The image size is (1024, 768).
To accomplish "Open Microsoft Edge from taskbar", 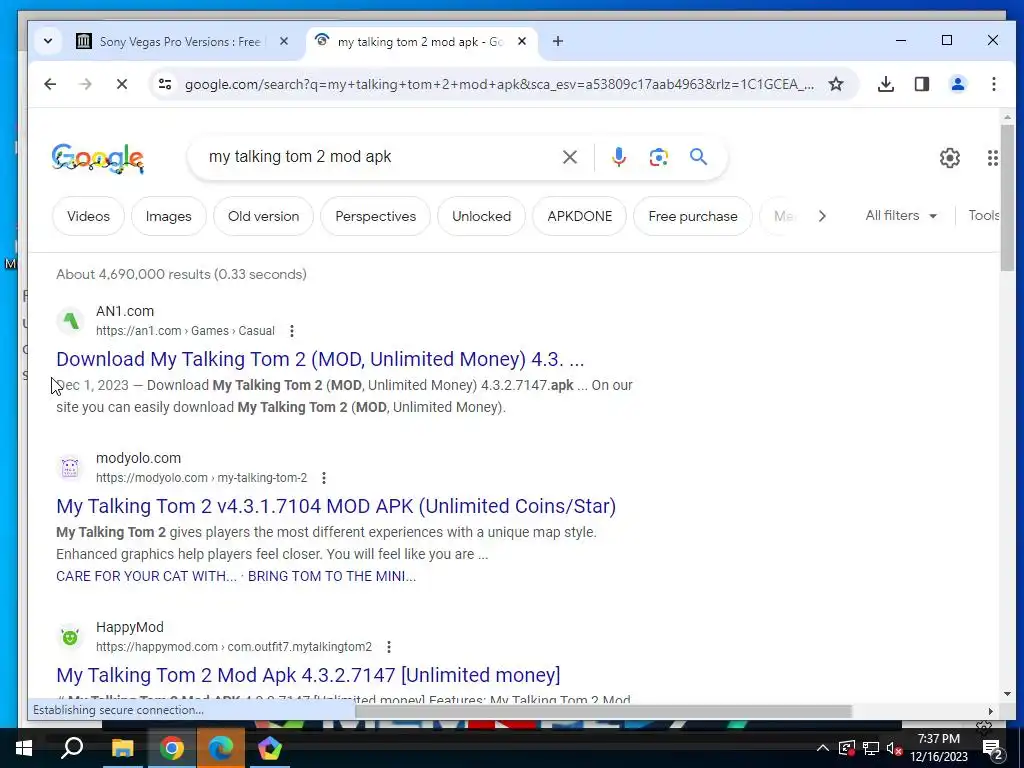I will pyautogui.click(x=220, y=748).
